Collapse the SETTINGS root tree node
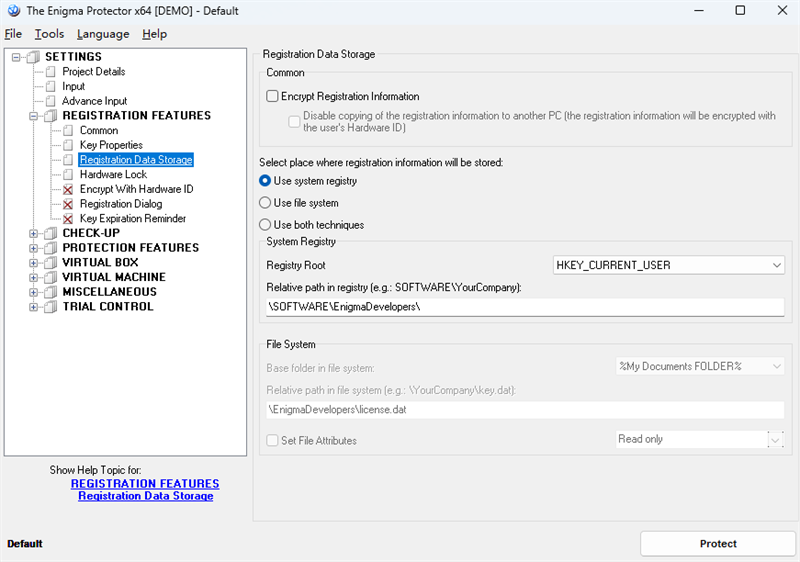 coord(16,57)
